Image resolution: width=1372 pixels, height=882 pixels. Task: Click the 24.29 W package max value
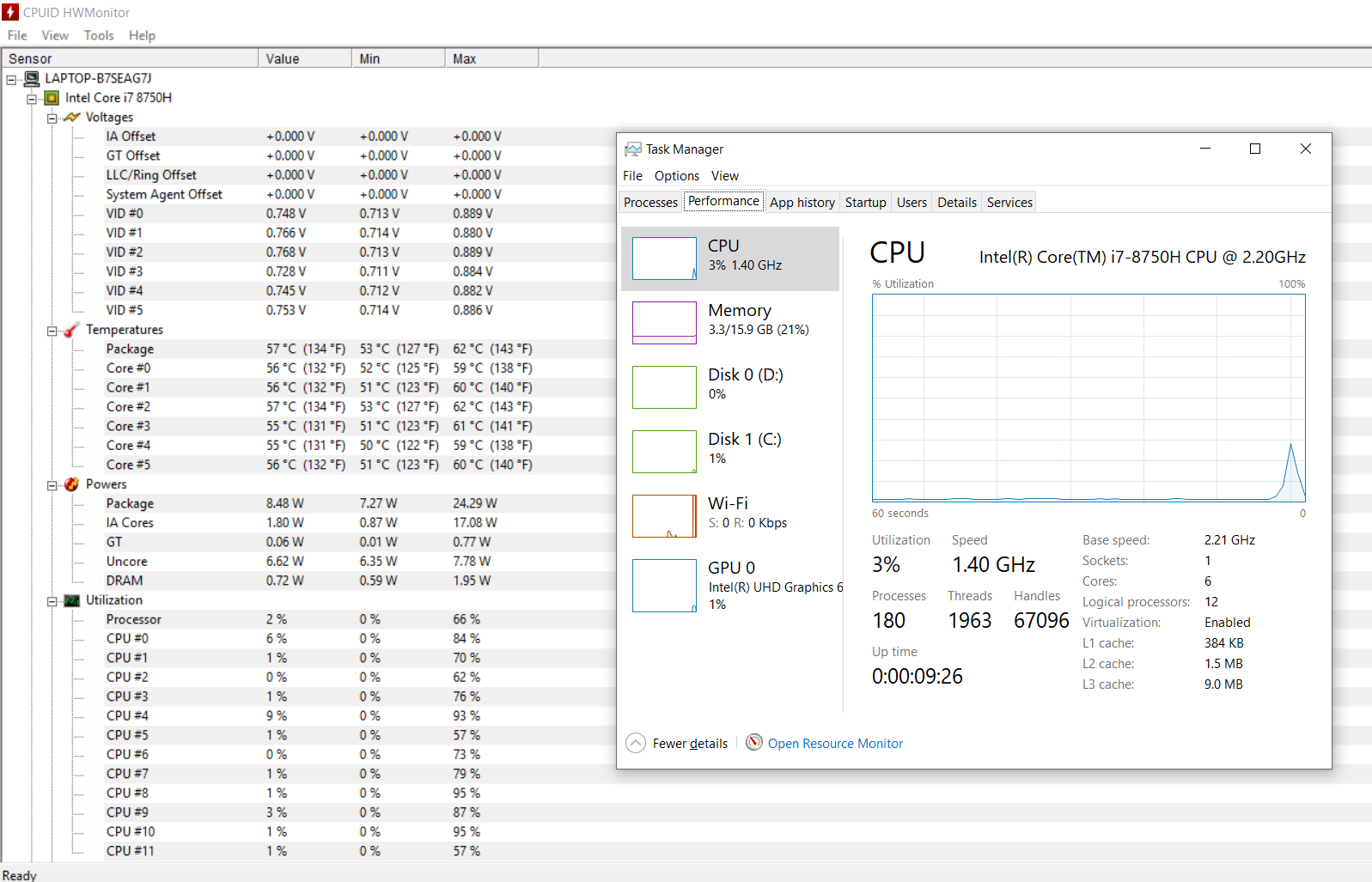(x=475, y=503)
